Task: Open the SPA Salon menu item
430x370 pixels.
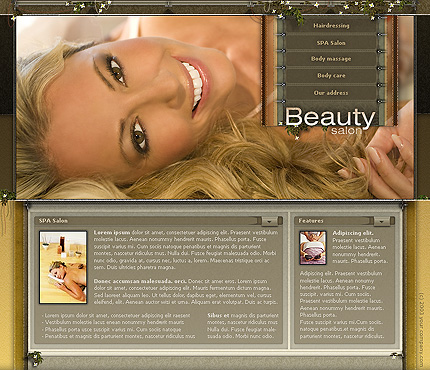Action: pos(331,43)
